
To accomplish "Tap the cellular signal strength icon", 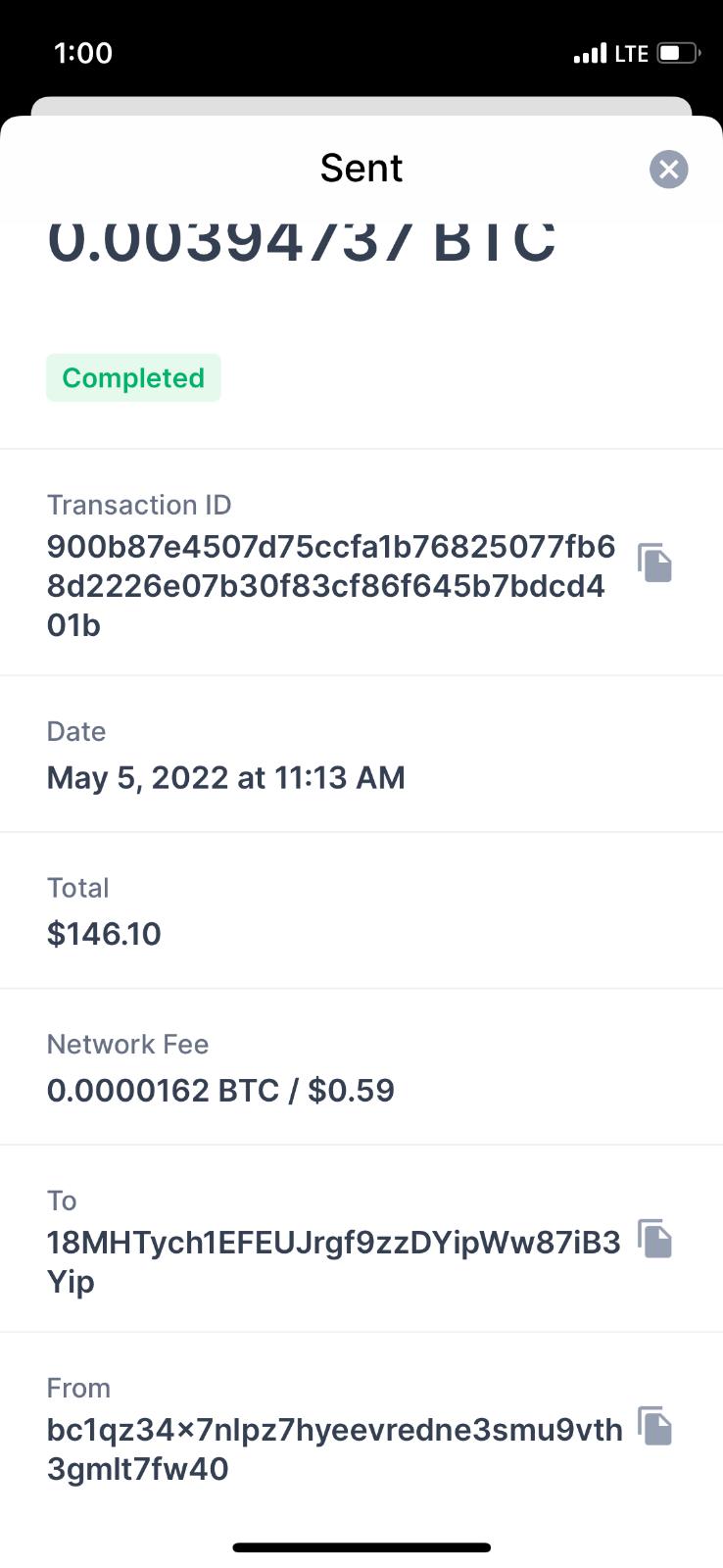I will coord(590,53).
